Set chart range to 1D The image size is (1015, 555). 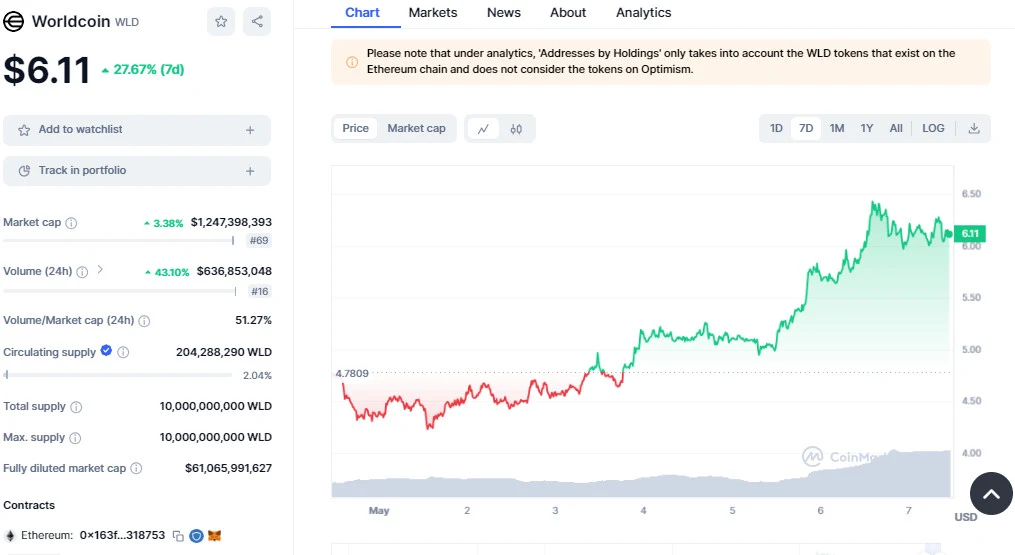776,128
